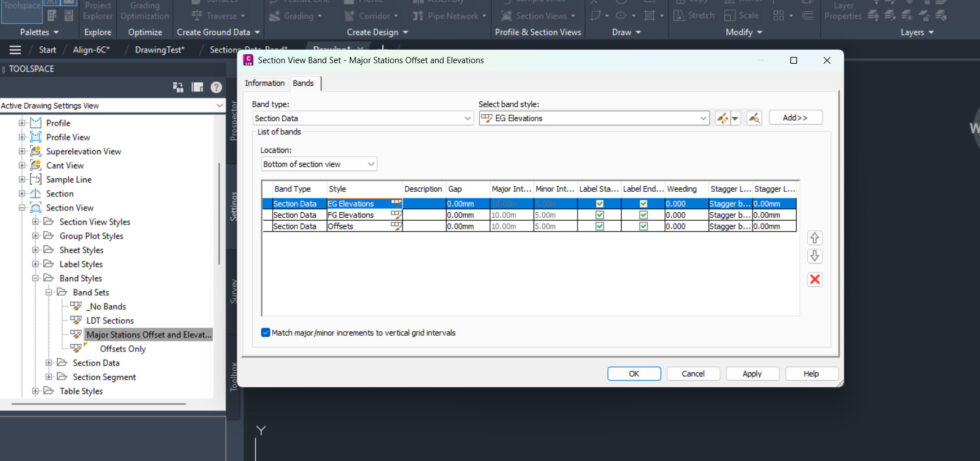
Task: Open the Location dropdown
Action: tap(319, 164)
